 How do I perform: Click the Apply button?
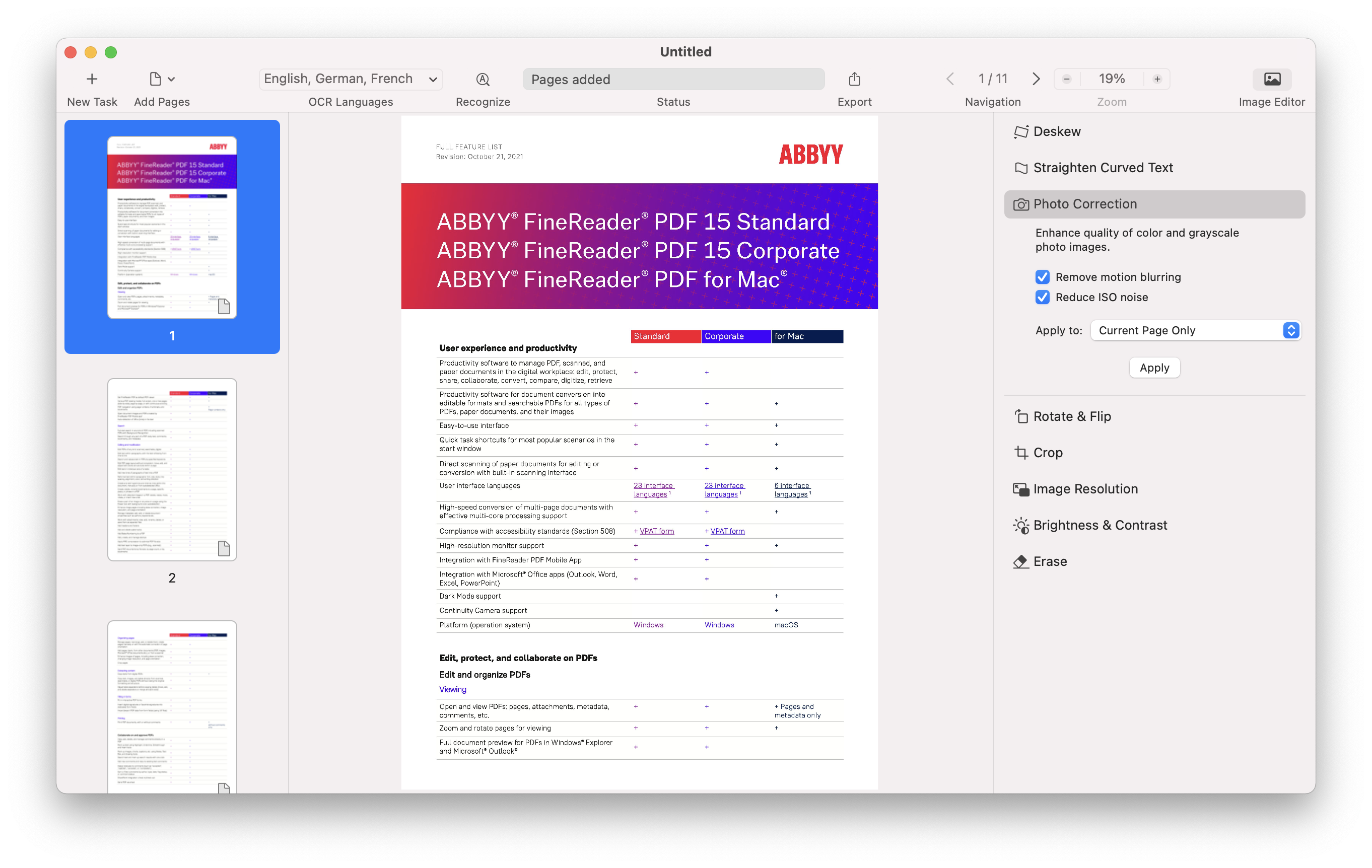pos(1154,367)
